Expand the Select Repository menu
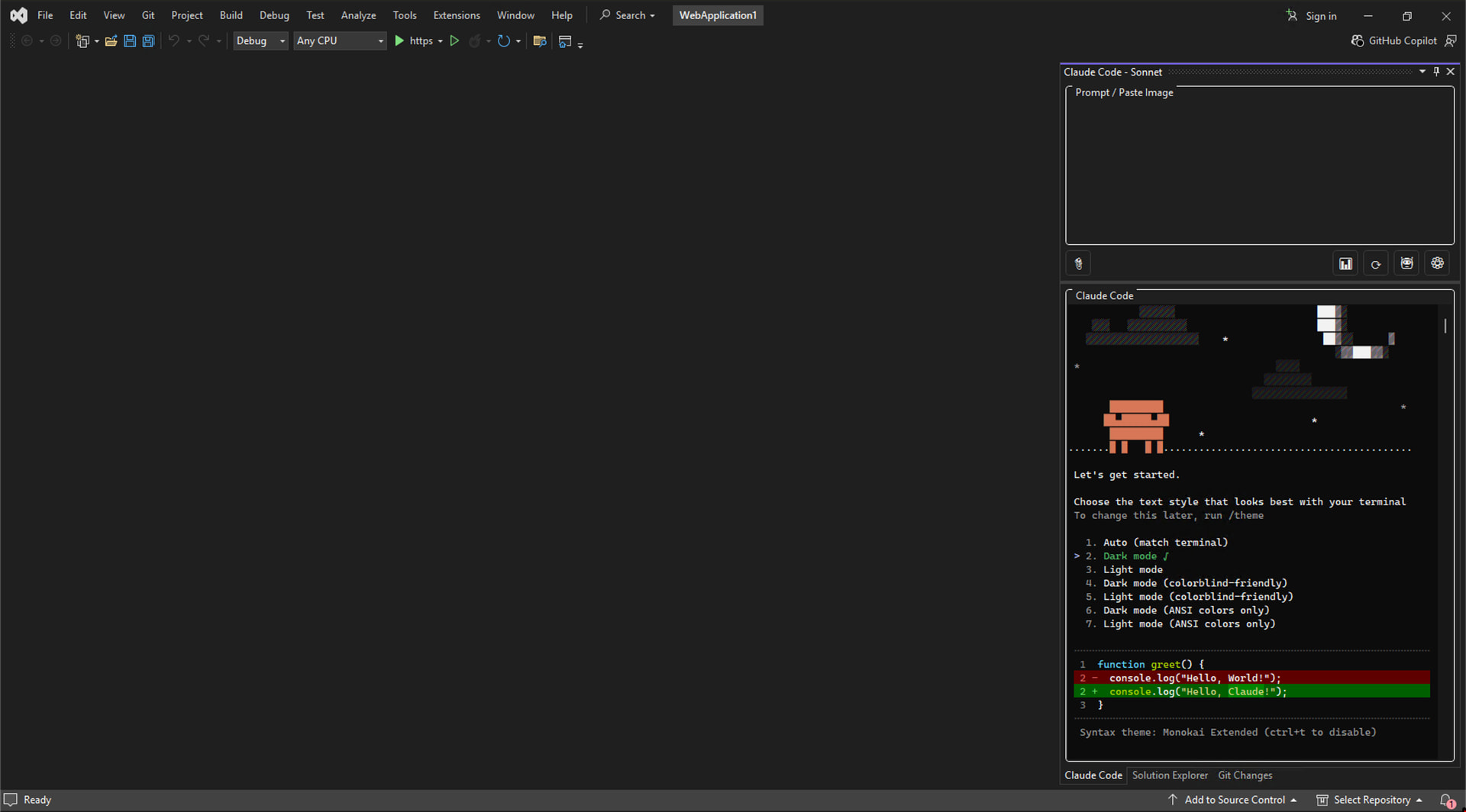This screenshot has height=812, width=1466. point(1369,800)
